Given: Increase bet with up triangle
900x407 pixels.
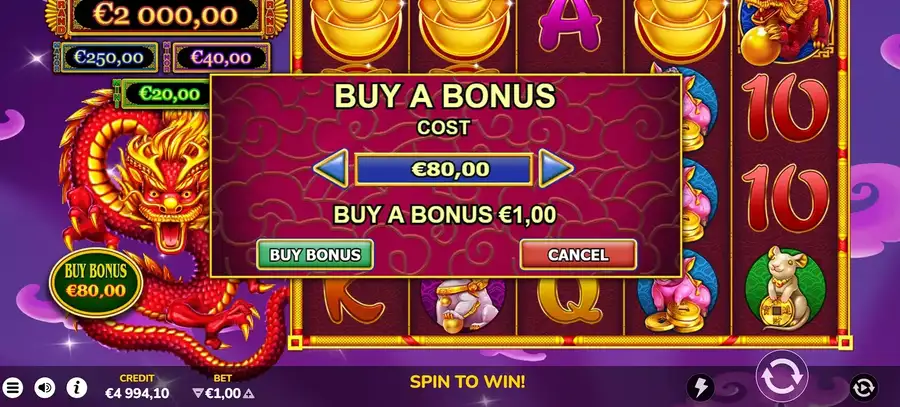Looking at the screenshot, I should 249,394.
